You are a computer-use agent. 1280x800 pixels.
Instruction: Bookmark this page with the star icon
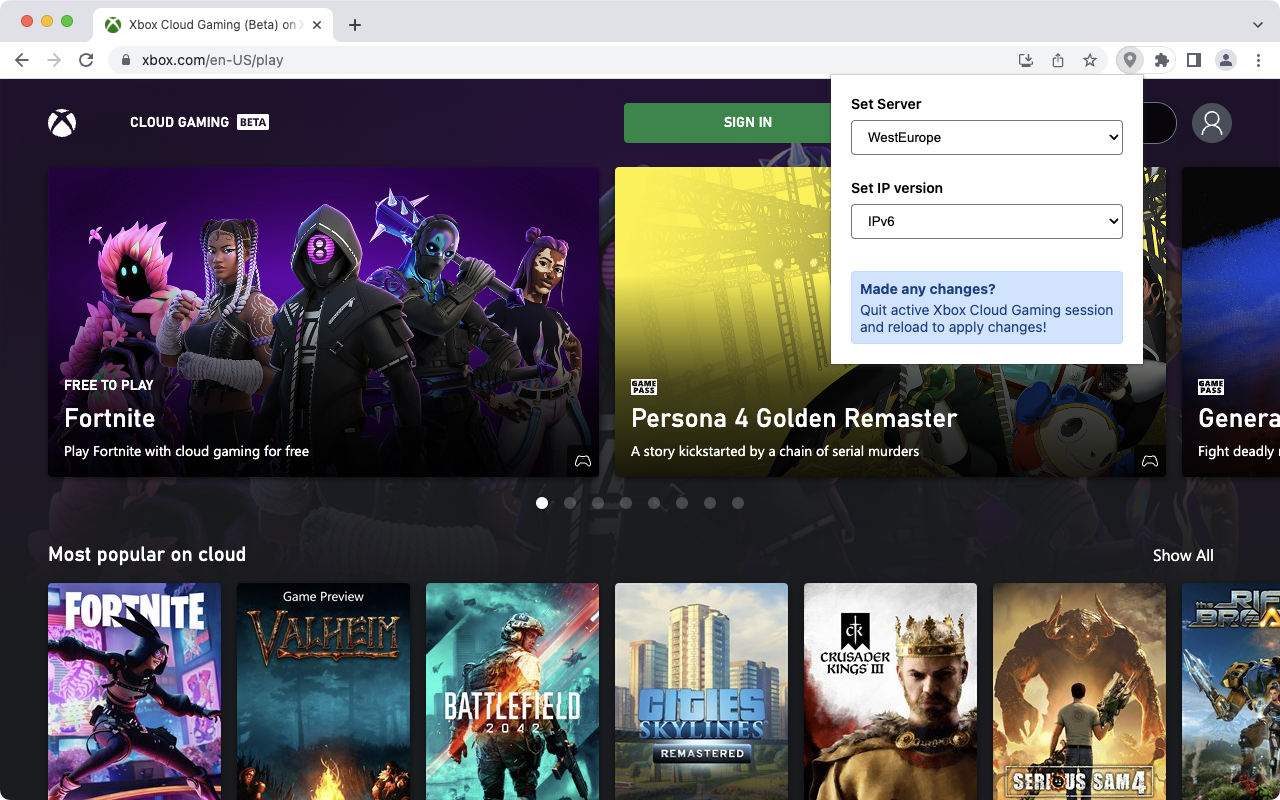(x=1090, y=60)
